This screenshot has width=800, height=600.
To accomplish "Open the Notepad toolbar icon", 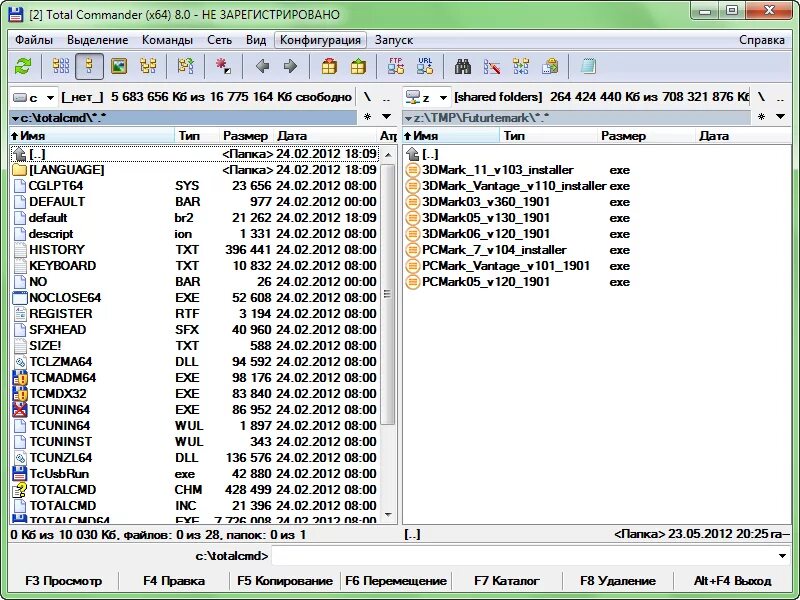I will tap(588, 66).
